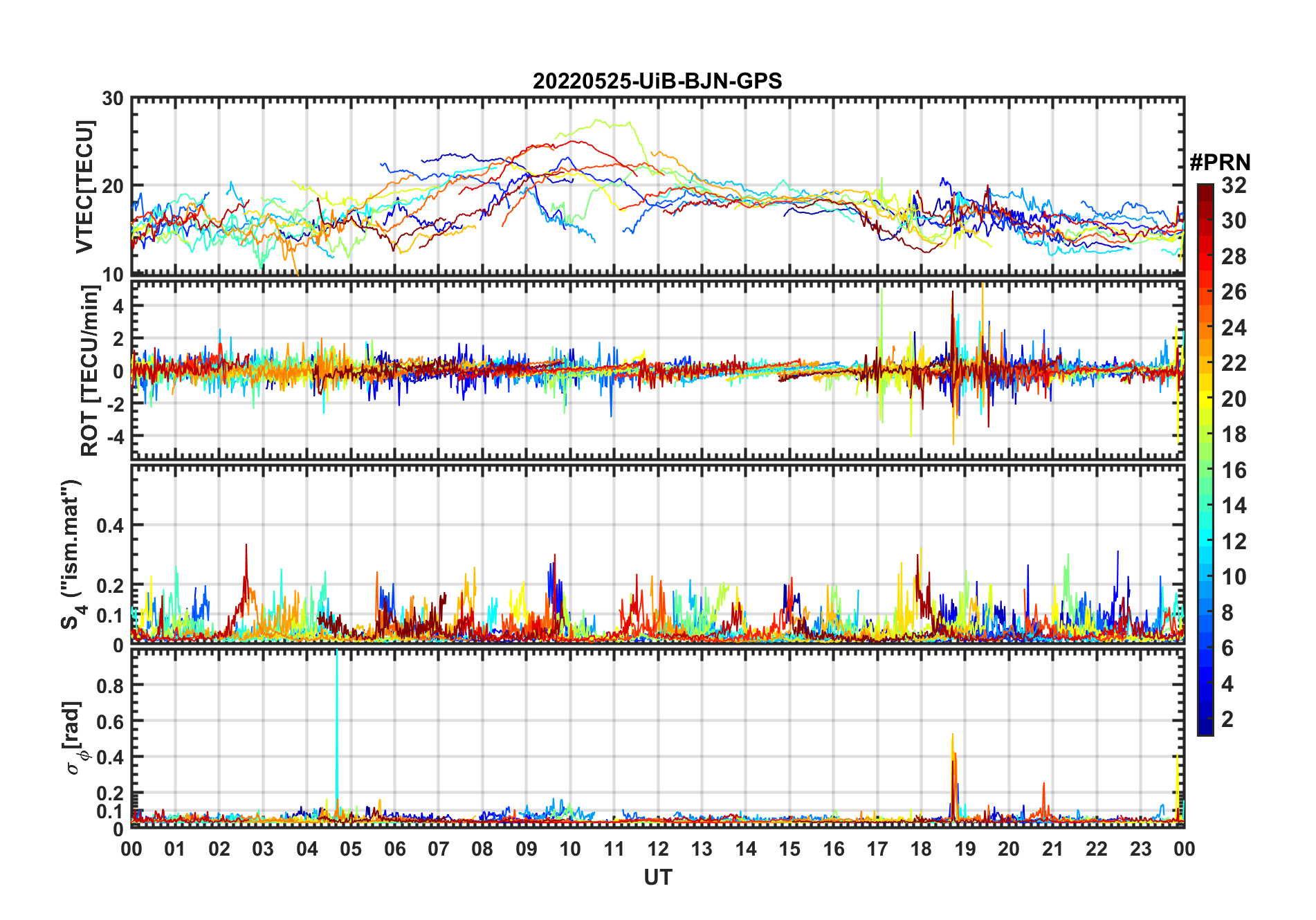The image size is (1316, 920).
Task: Click the 03 hour tick on UT axis
Action: click(x=263, y=849)
